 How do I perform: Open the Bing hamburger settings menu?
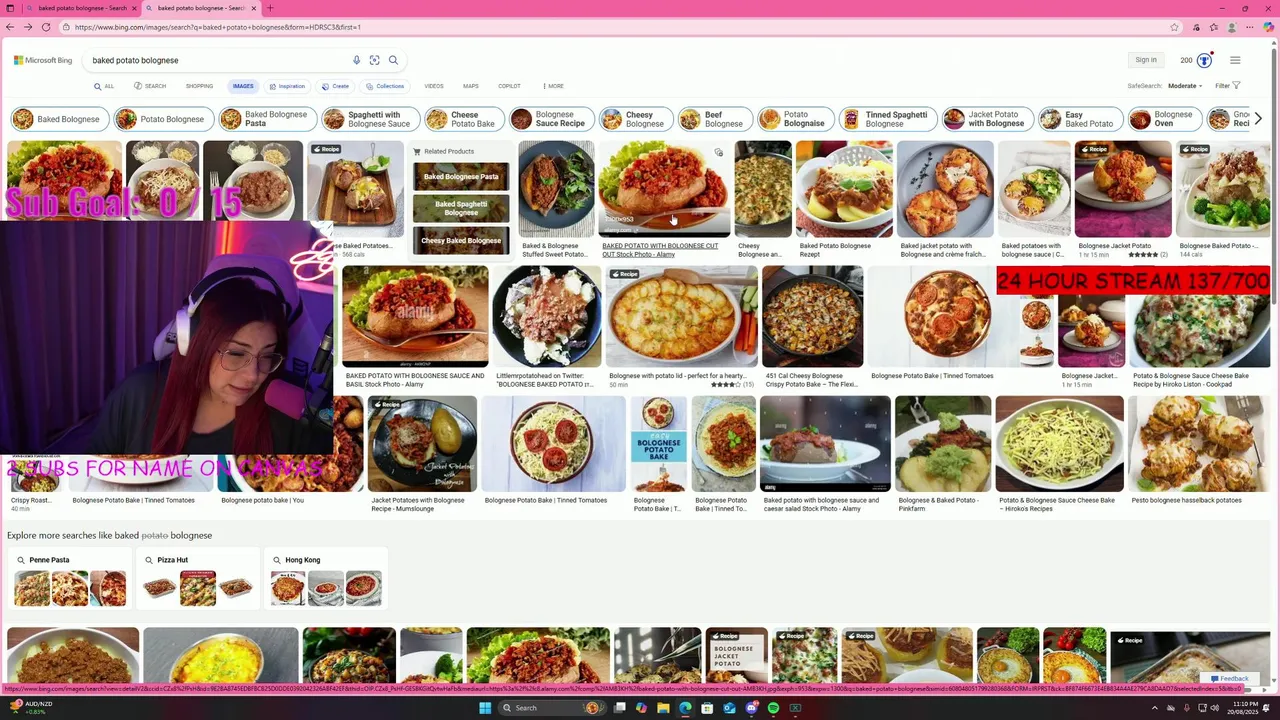coord(1235,60)
